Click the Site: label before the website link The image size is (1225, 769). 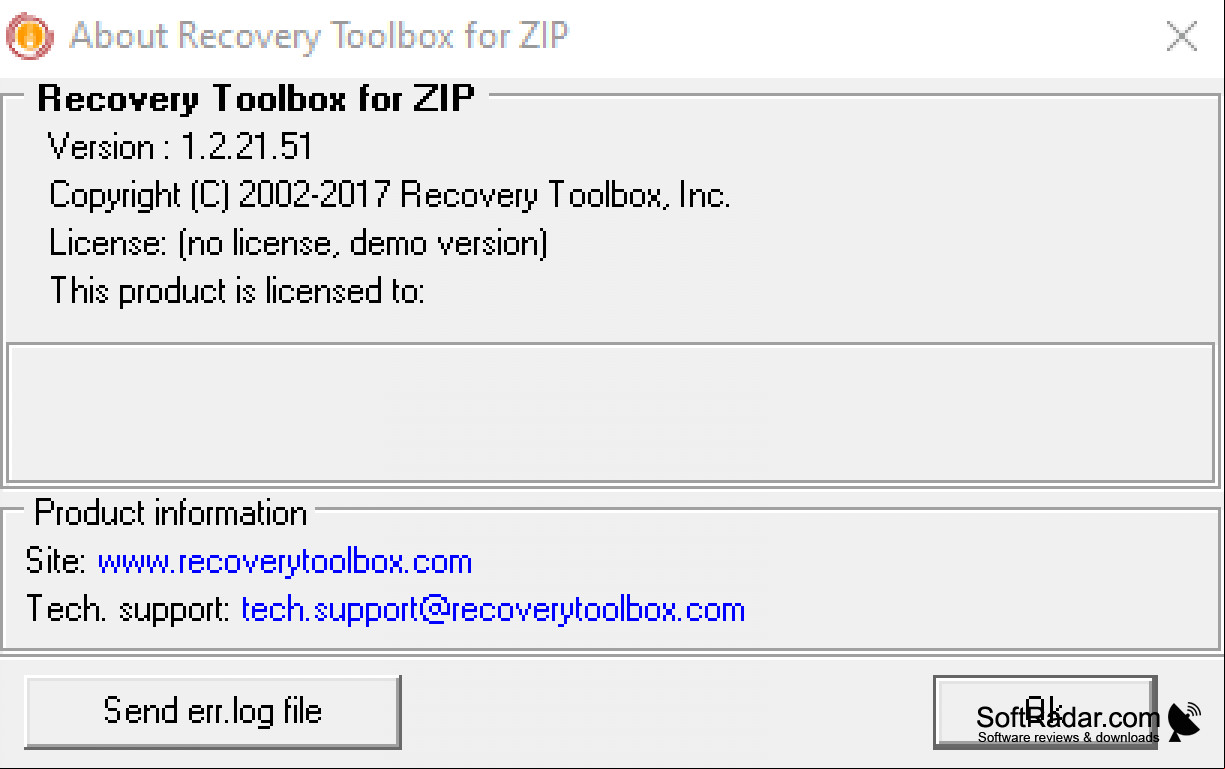click(x=56, y=562)
